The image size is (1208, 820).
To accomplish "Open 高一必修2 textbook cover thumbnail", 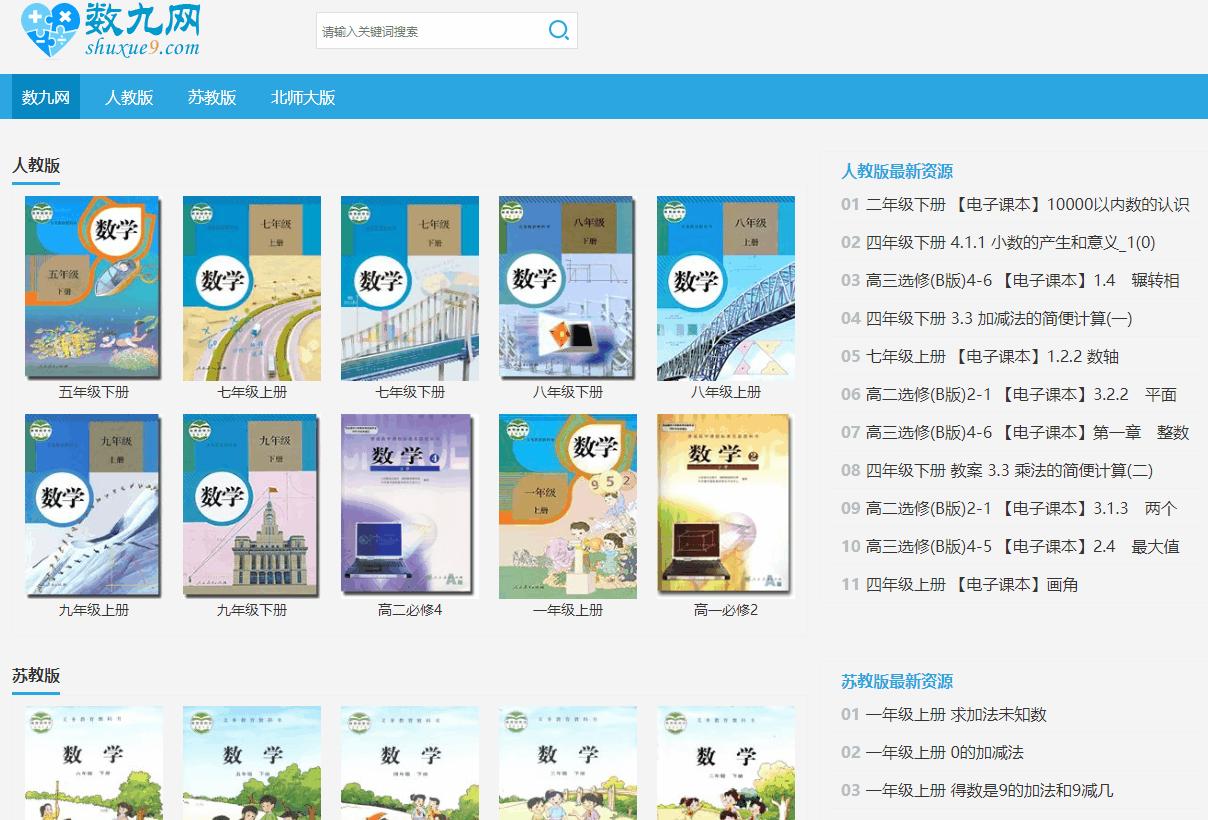I will [725, 504].
